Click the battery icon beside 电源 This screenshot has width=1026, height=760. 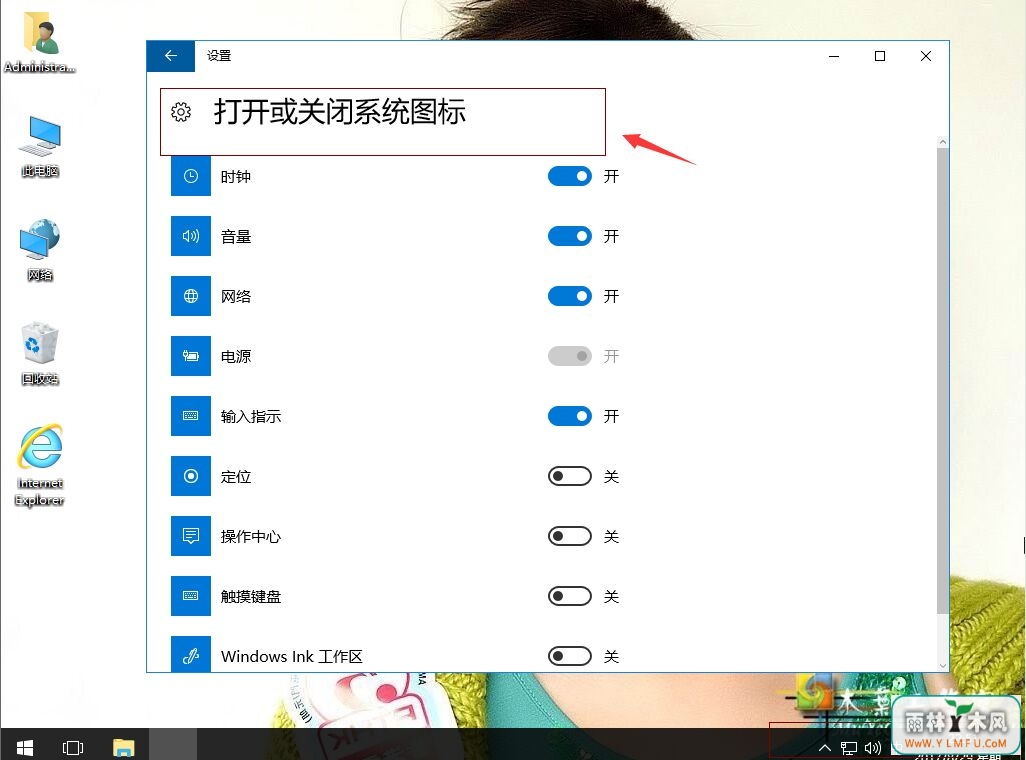tap(190, 356)
